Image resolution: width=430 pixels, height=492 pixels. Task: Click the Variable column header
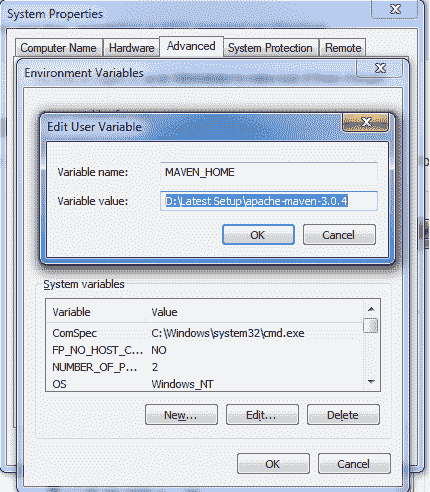pos(96,312)
